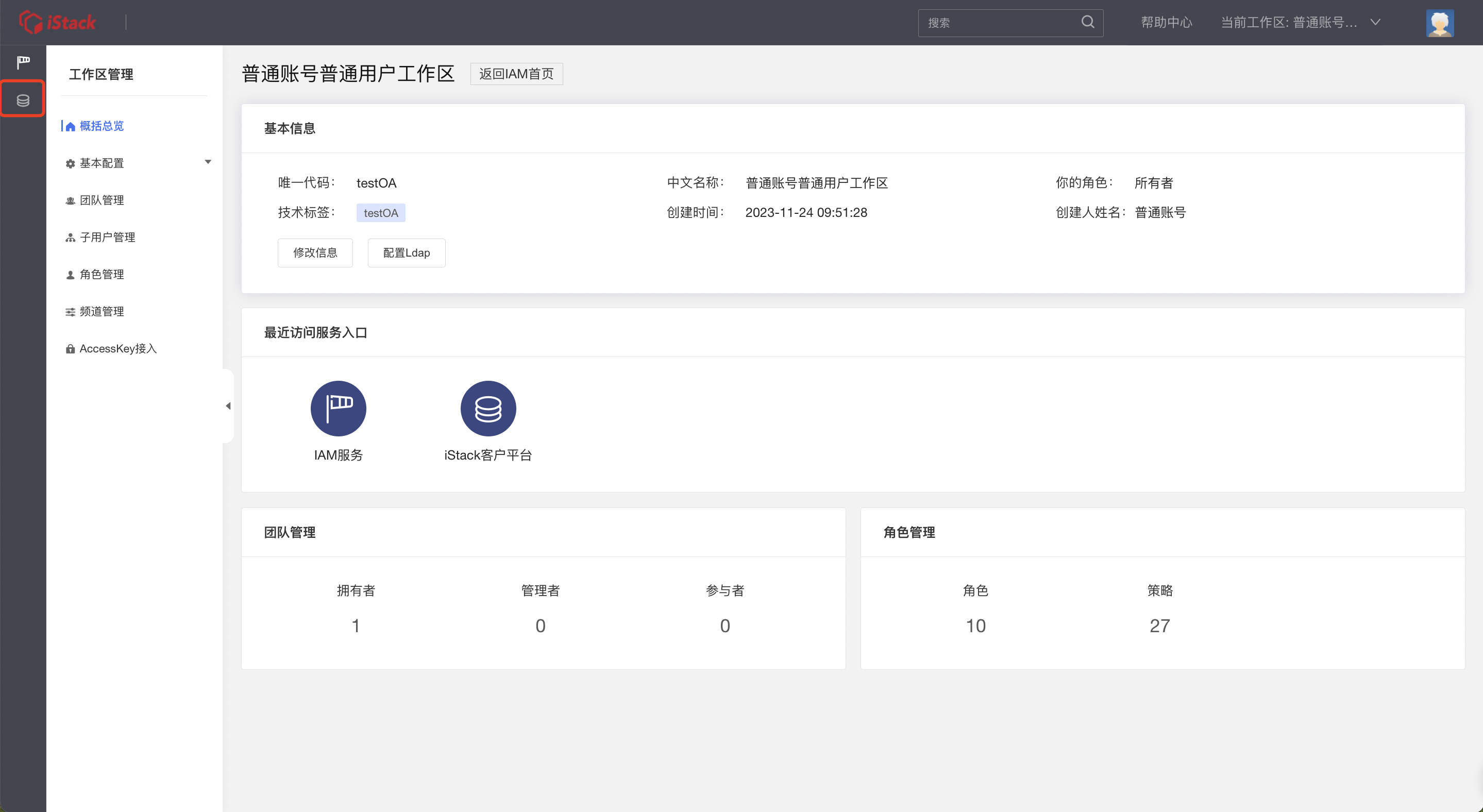The image size is (1483, 812).
Task: Open 基本配置 menu item
Action: coord(102,163)
